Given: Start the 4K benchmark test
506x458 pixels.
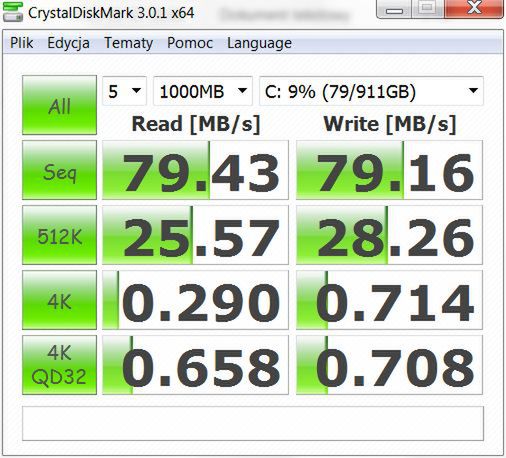Looking at the screenshot, I should (59, 300).
